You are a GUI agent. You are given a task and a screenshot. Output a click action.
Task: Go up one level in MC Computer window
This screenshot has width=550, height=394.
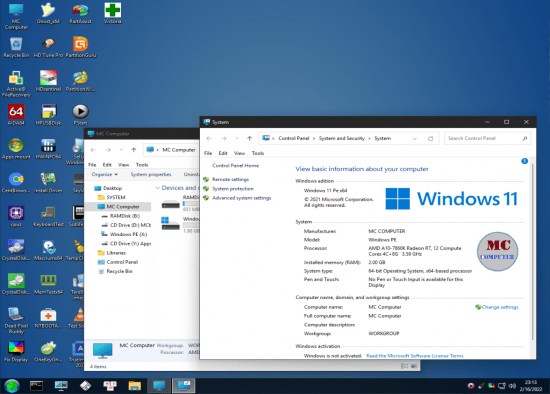(x=134, y=150)
